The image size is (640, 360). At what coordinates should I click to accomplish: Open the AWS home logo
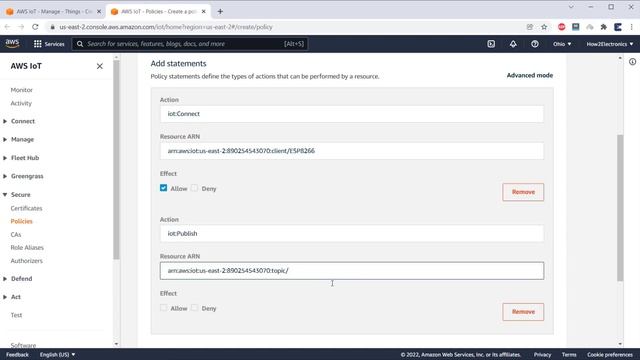(x=12, y=44)
